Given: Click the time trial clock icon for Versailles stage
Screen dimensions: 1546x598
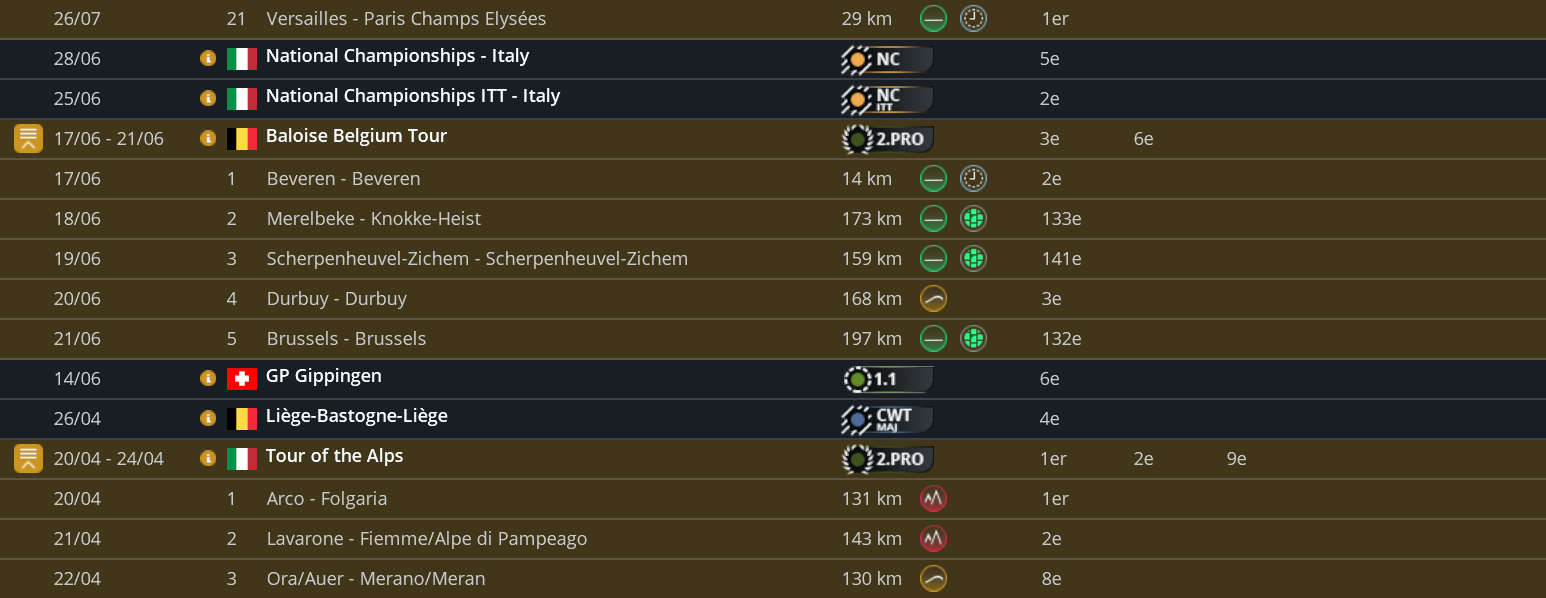Looking at the screenshot, I should click(x=973, y=19).
